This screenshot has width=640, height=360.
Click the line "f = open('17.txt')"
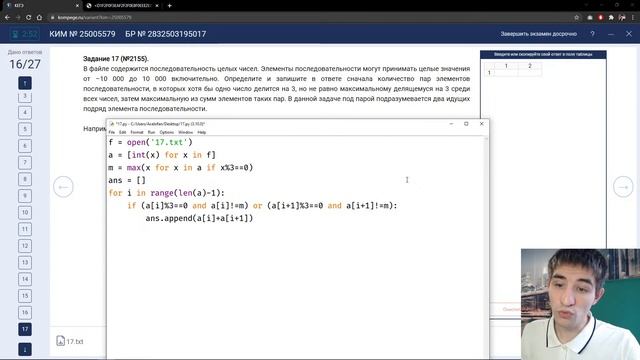click(150, 142)
